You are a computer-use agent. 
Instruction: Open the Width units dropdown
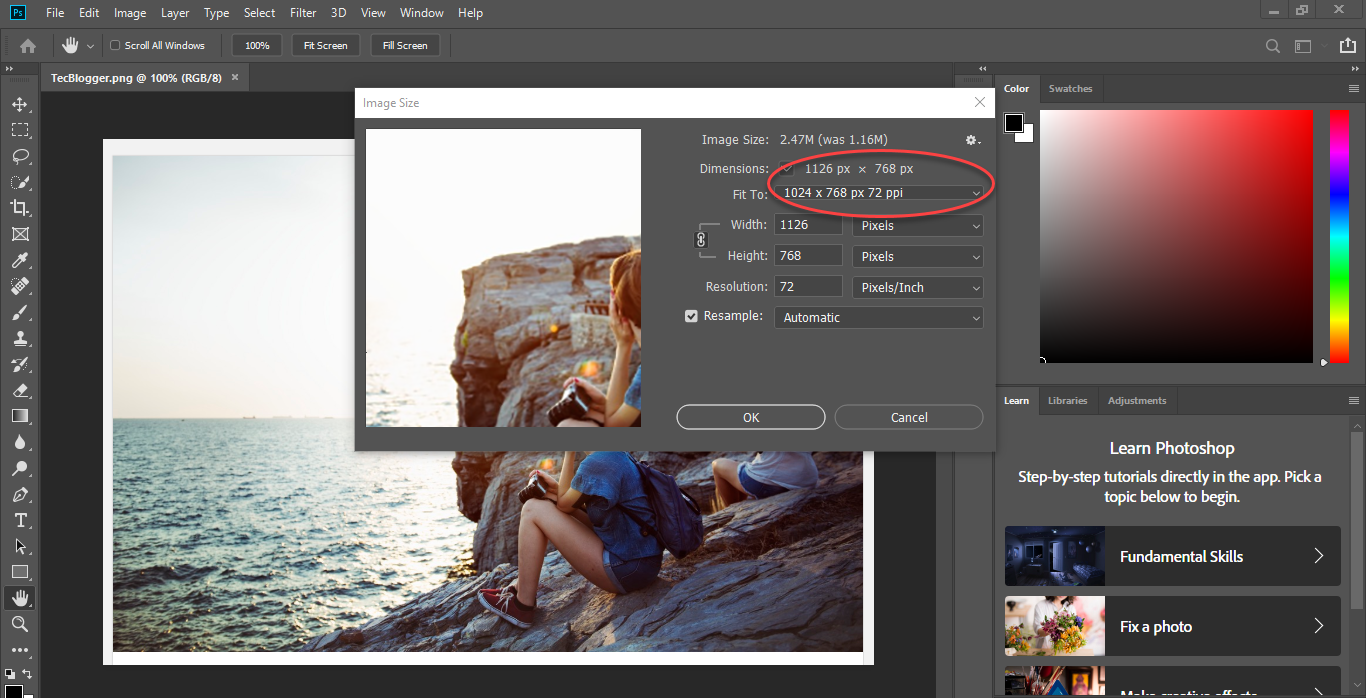917,226
